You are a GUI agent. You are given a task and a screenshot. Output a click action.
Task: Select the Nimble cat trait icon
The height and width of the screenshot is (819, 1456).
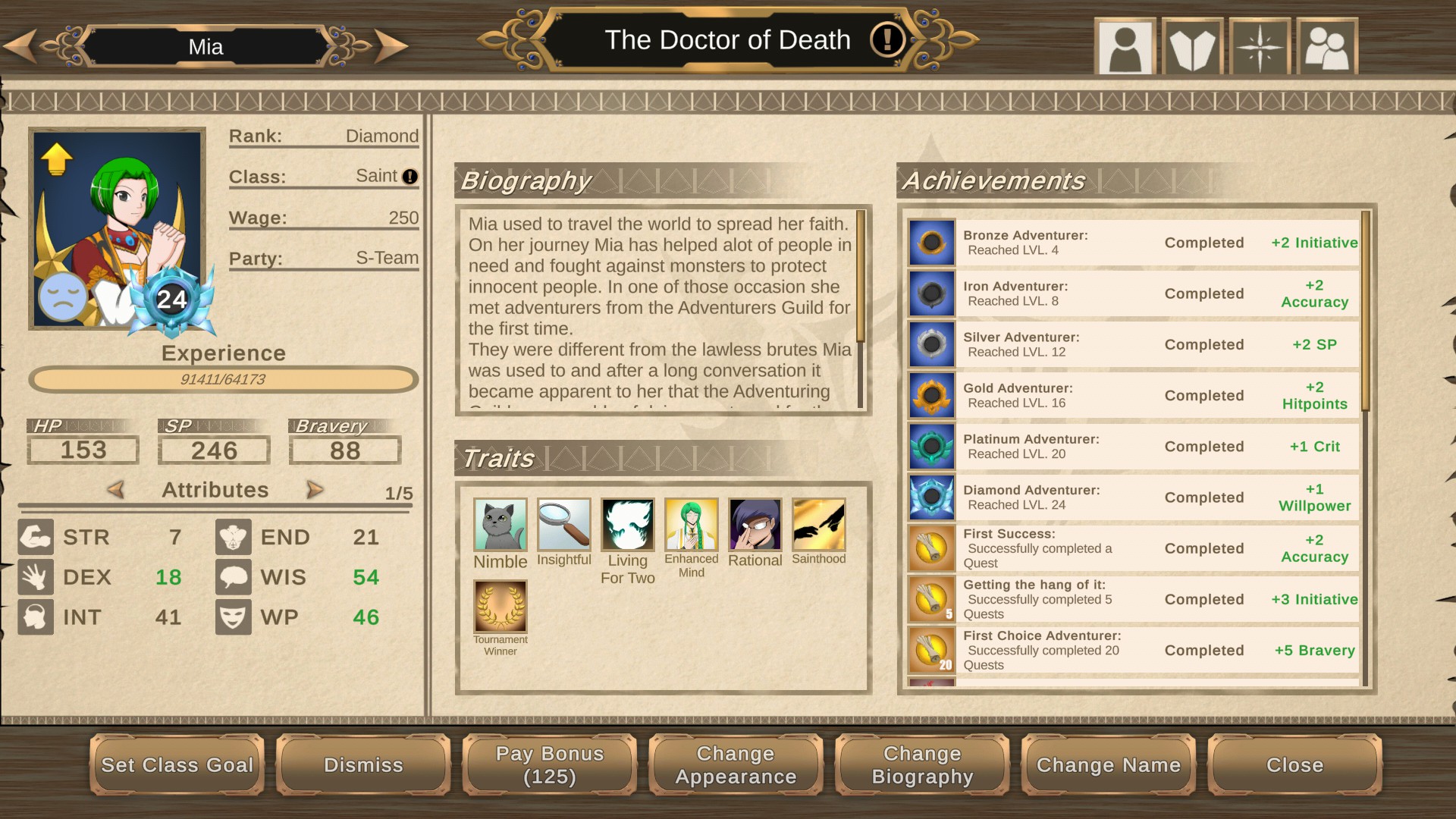[x=500, y=525]
